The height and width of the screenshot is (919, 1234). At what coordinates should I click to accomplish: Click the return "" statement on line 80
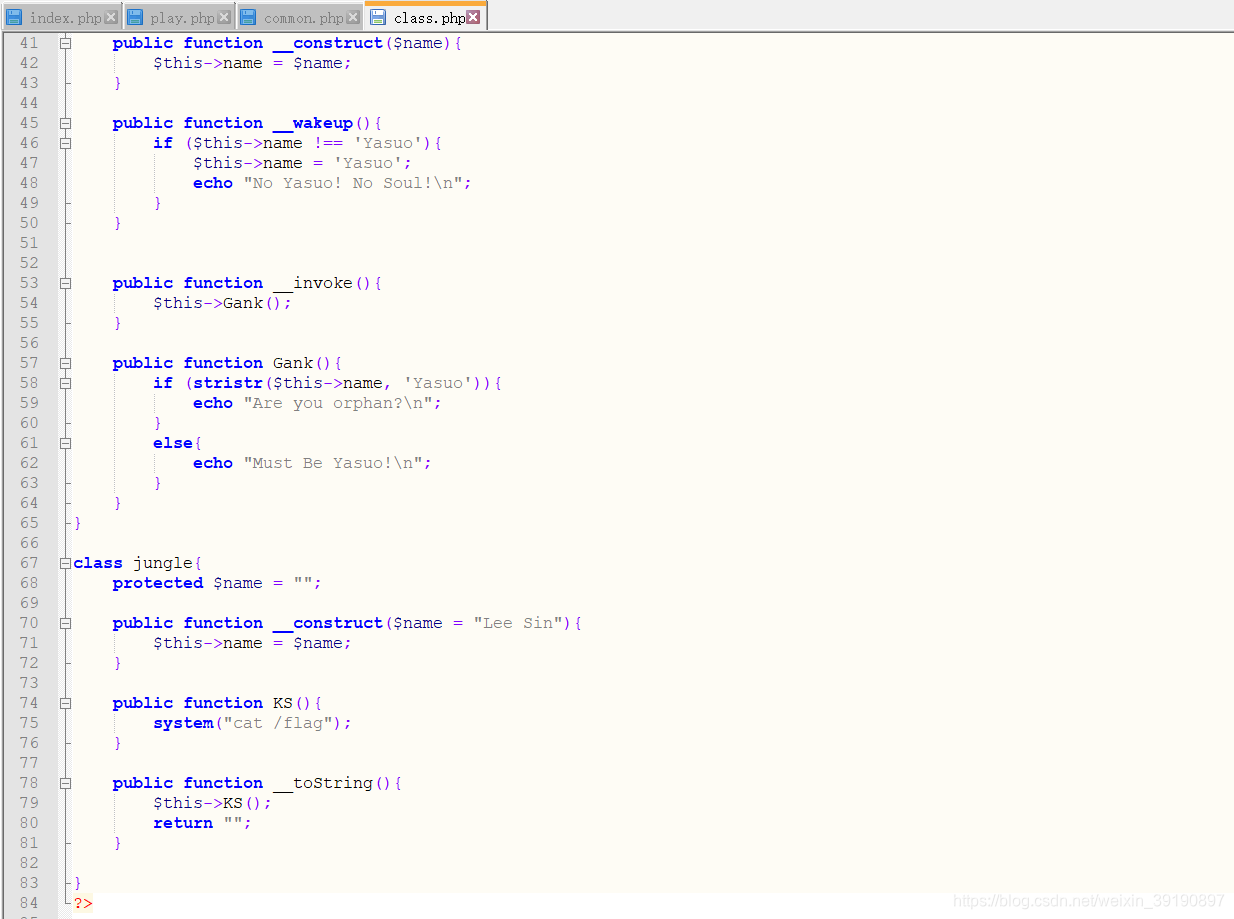(x=202, y=823)
